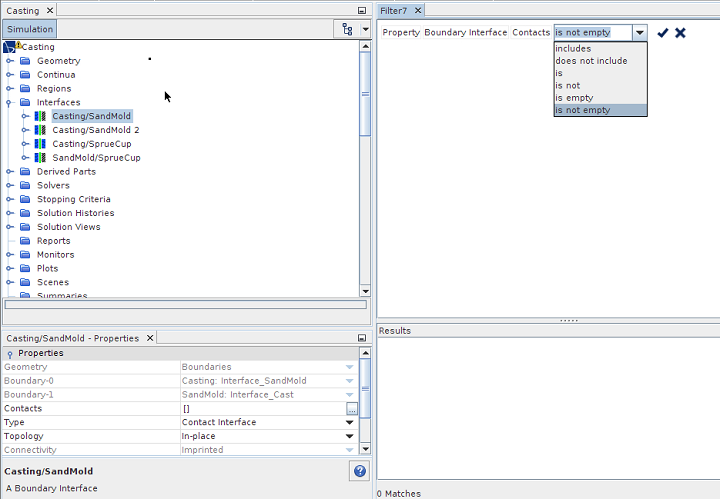Expand the Regions tree node
The height and width of the screenshot is (499, 720).
coord(10,89)
